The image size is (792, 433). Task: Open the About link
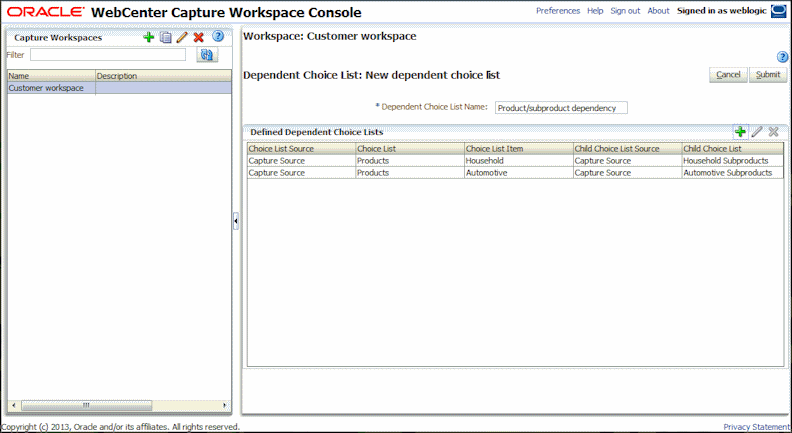tap(658, 11)
